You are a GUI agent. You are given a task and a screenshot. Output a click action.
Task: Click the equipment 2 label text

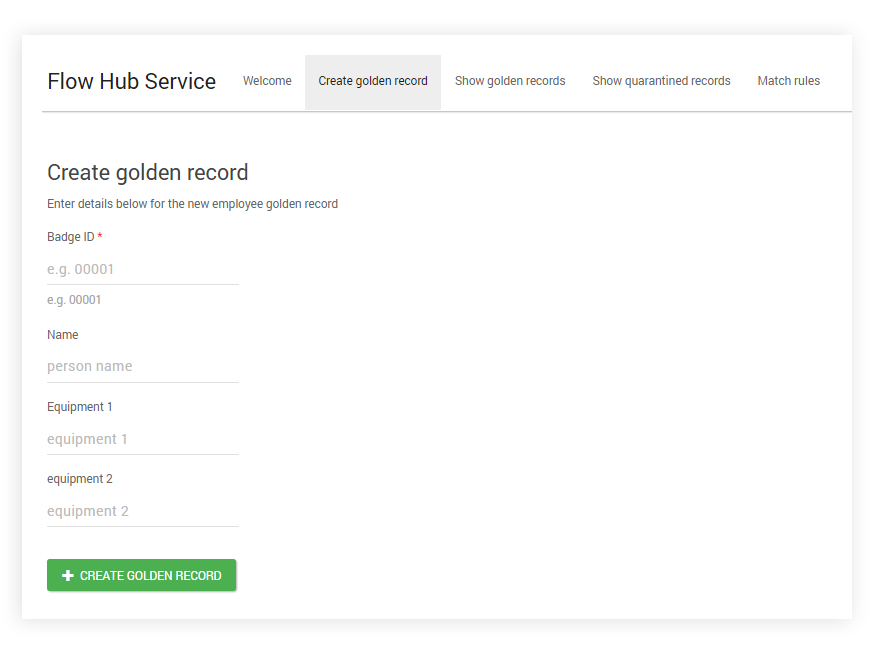tap(79, 478)
